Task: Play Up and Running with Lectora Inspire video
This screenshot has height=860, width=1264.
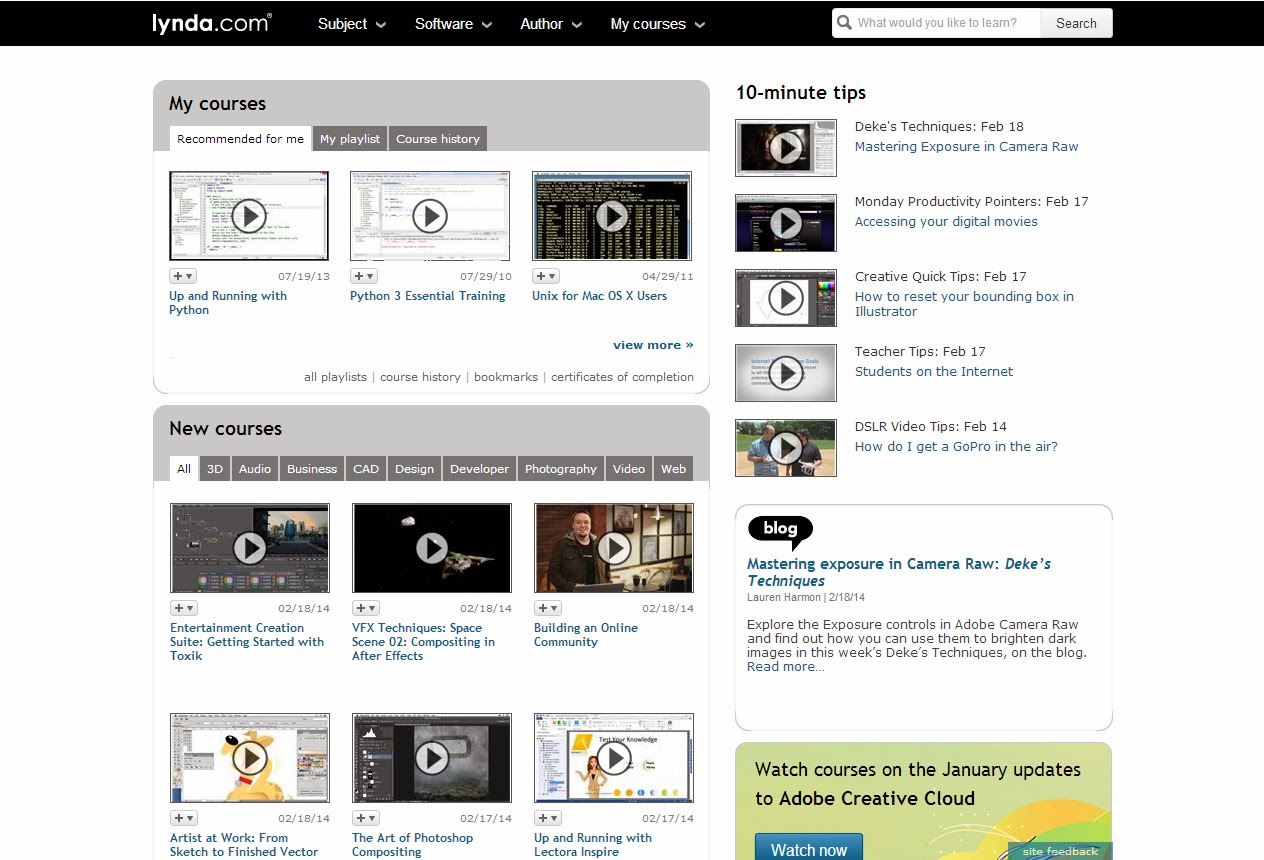Action: click(x=614, y=758)
